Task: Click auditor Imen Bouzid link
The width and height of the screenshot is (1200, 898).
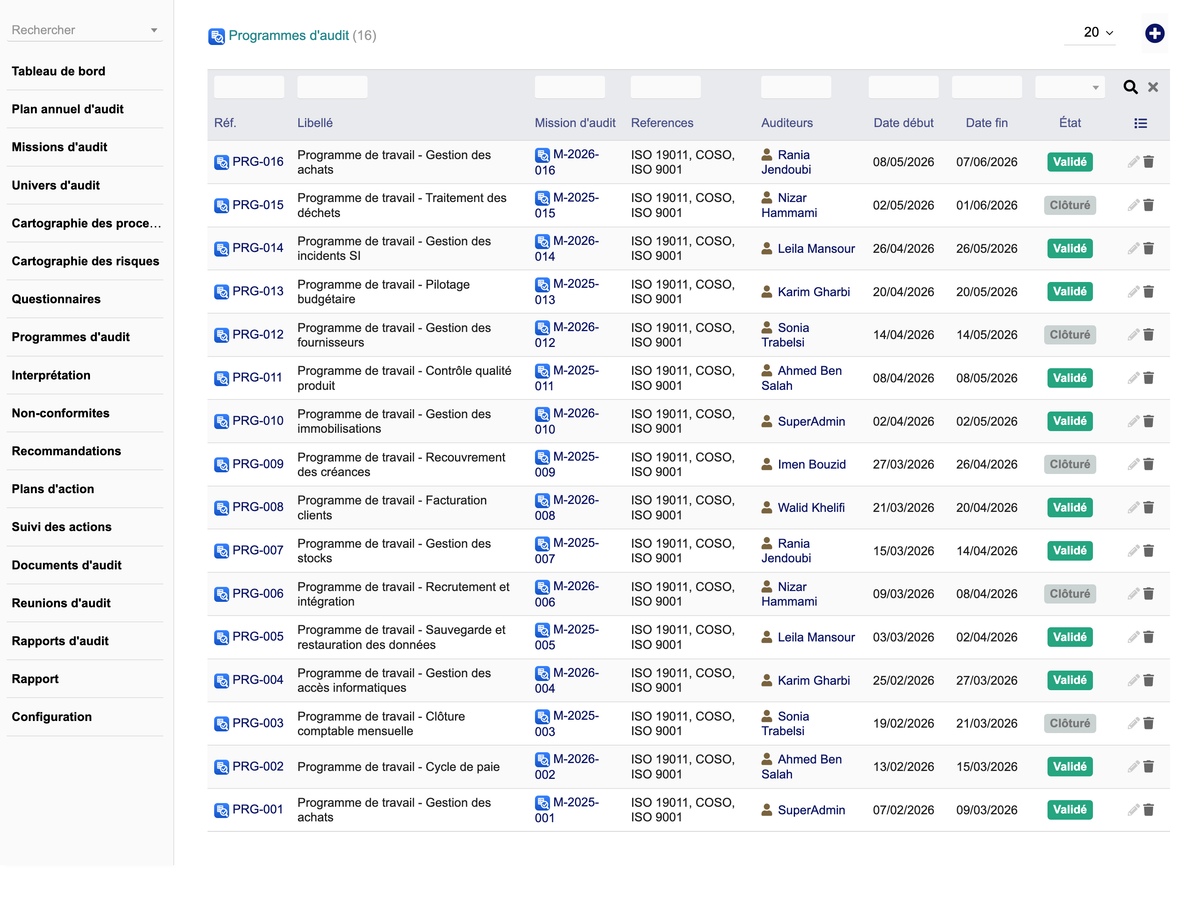Action: (812, 464)
